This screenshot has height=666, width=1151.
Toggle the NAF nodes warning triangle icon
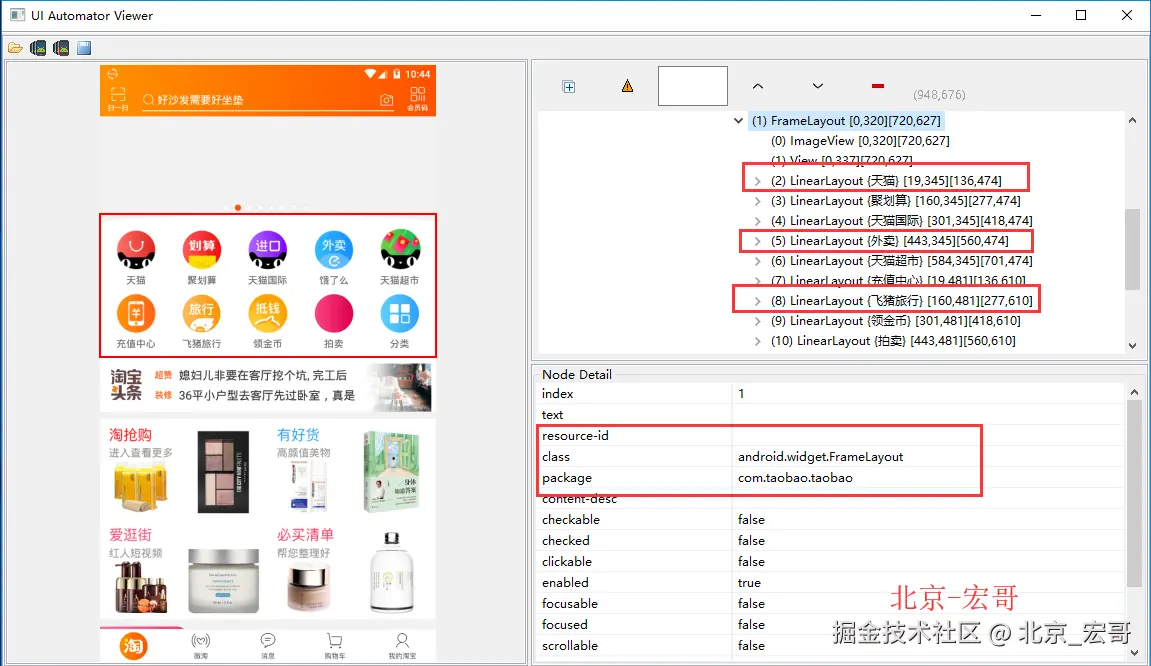(x=628, y=86)
